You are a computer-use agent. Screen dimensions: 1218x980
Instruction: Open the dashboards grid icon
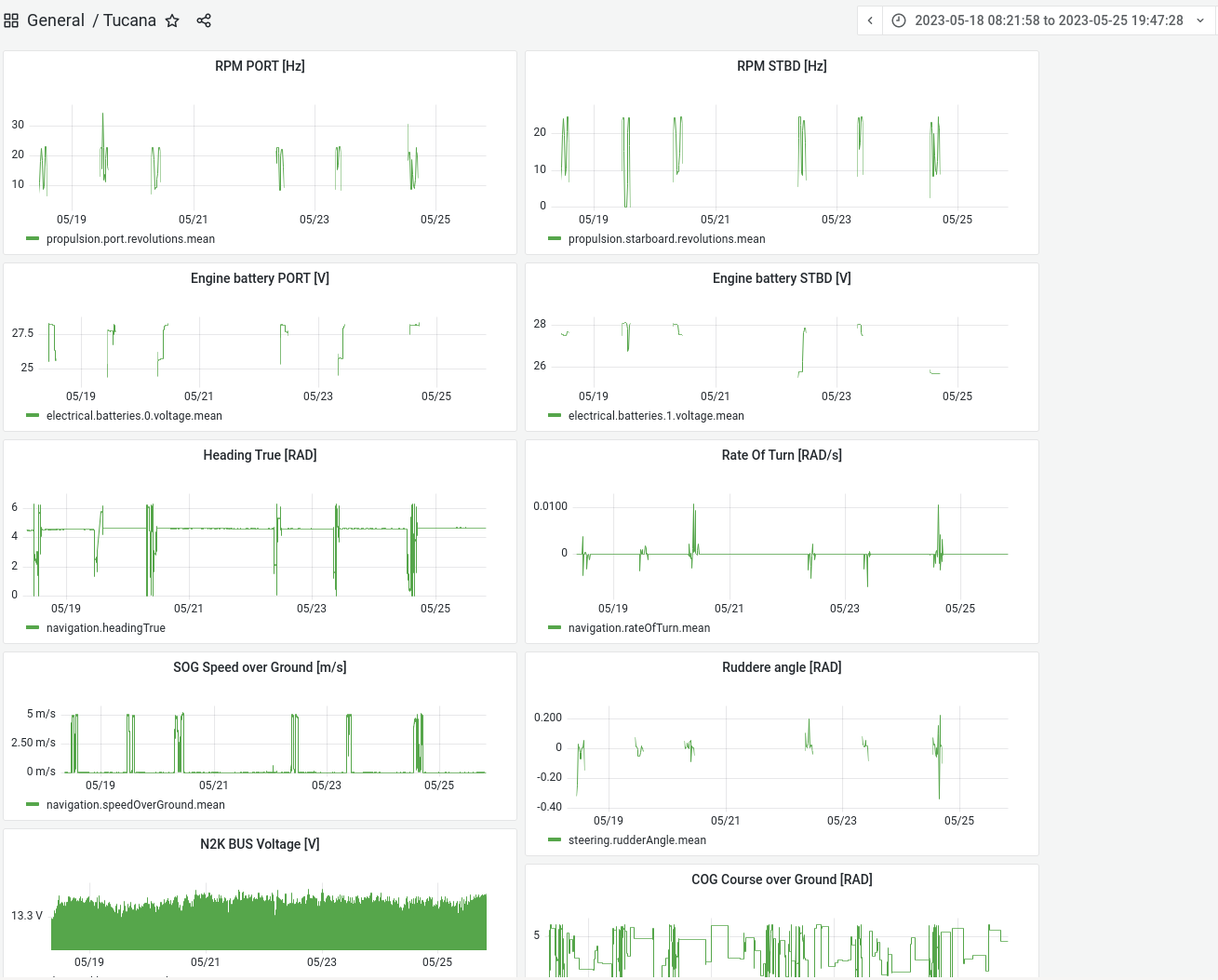(11, 20)
